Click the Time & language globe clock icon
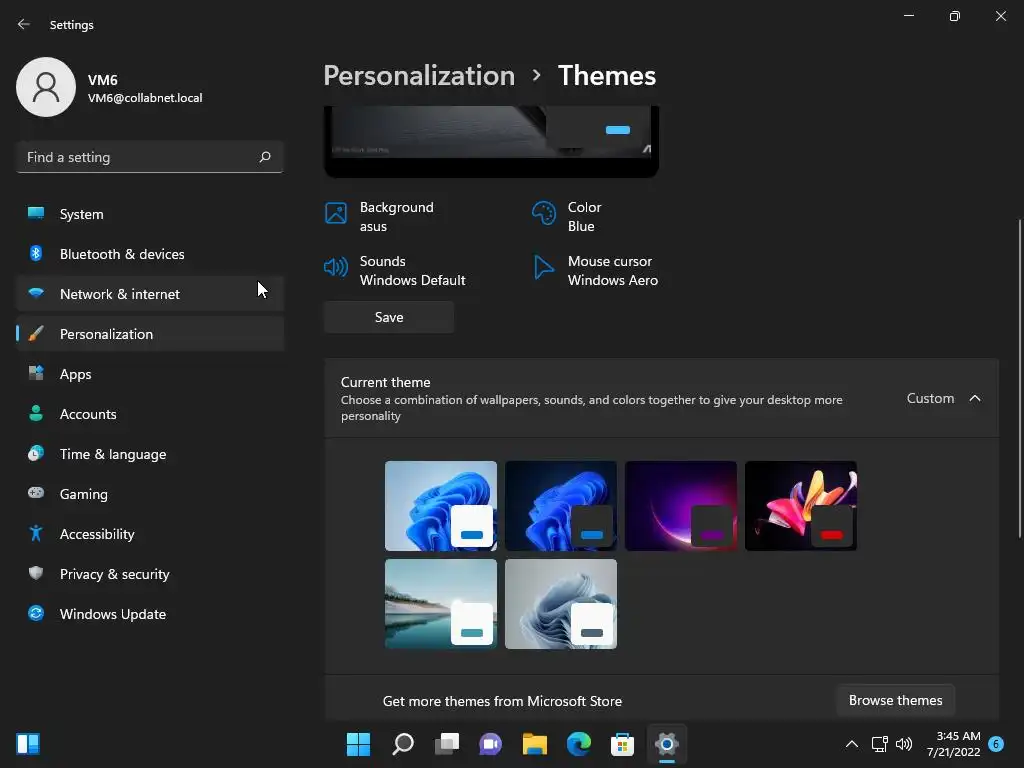The image size is (1024, 768). [36, 453]
